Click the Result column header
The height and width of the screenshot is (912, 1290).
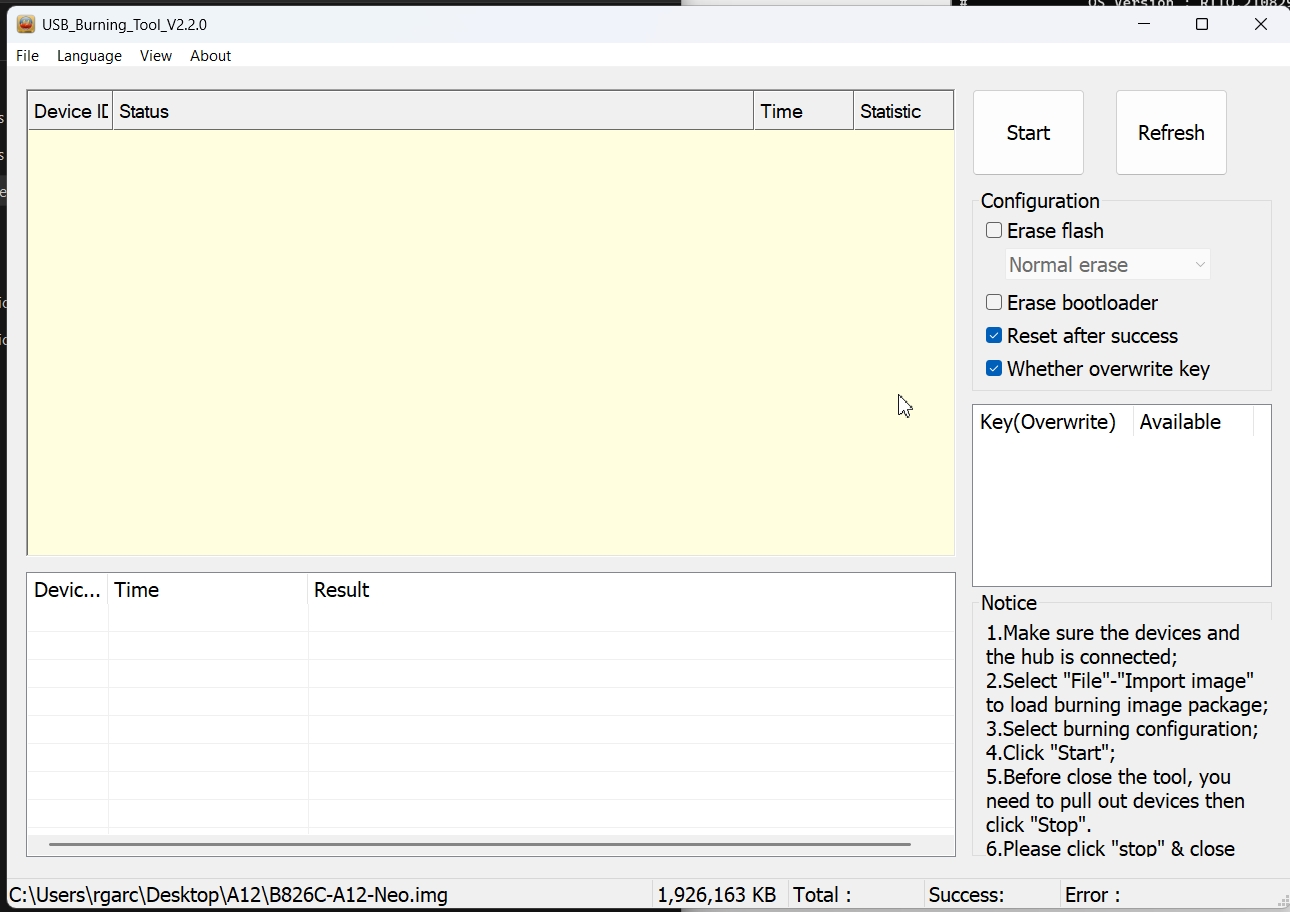(631, 590)
